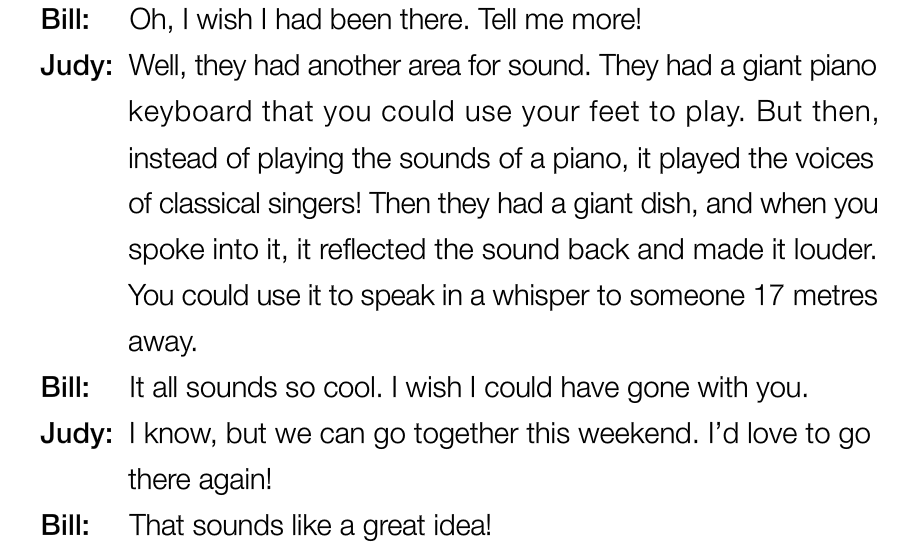
Task: Click the second 'Bill:' speaker label
Action: 66,388
